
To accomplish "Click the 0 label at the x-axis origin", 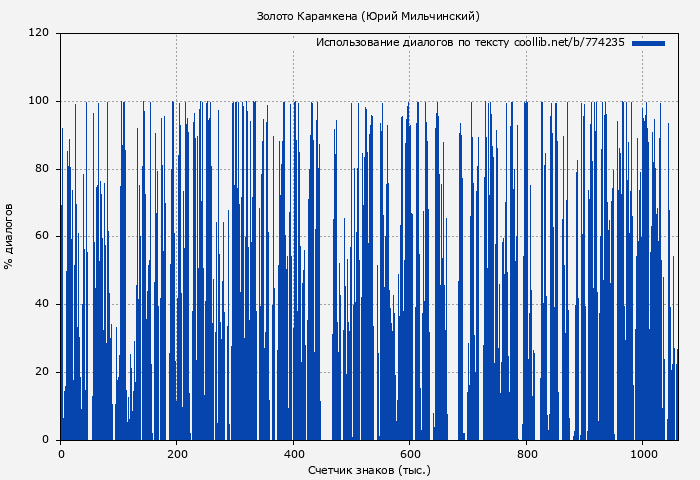I will coord(61,453).
